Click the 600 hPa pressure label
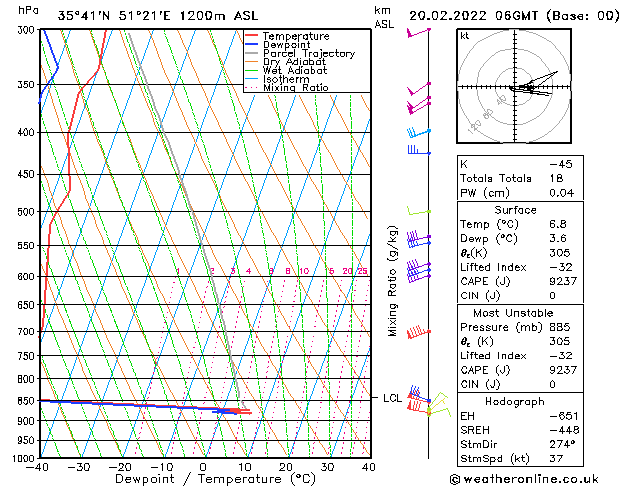 (28, 277)
